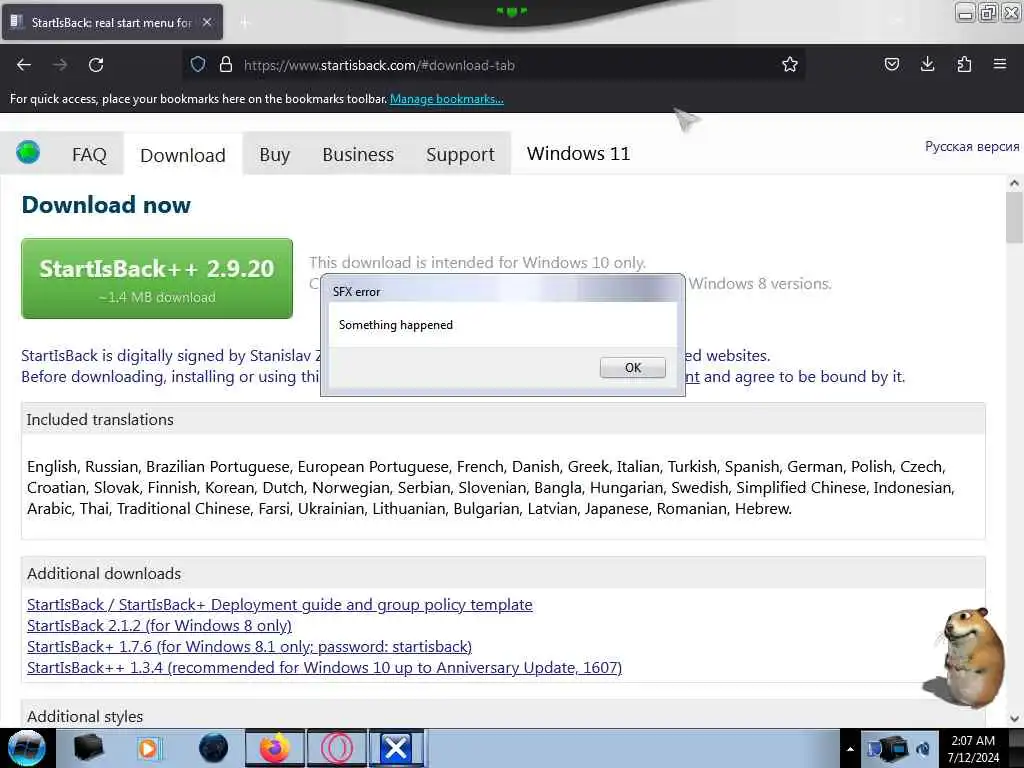Click the page scrollbar down arrow
Screen dimensions: 1024x768
(1014, 718)
